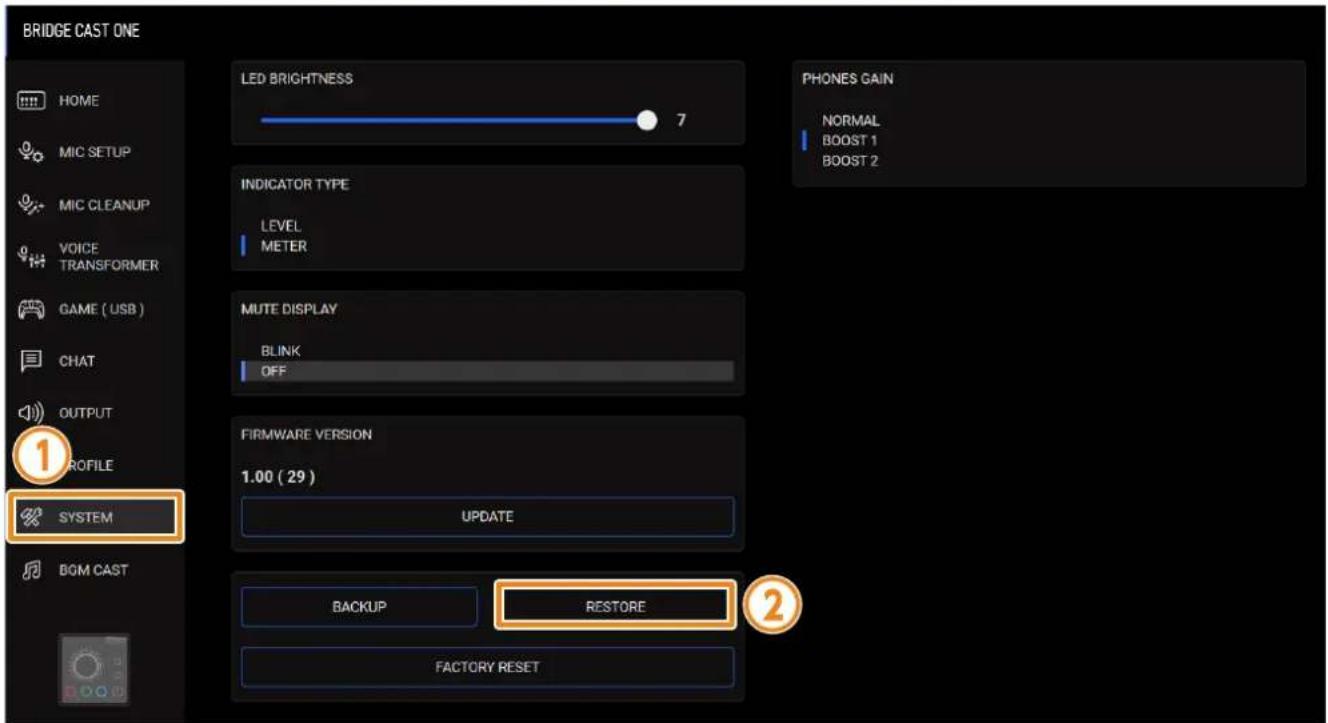Select BOOST 1 phones gain
Viewport: 1328px width, 723px height.
(x=849, y=141)
